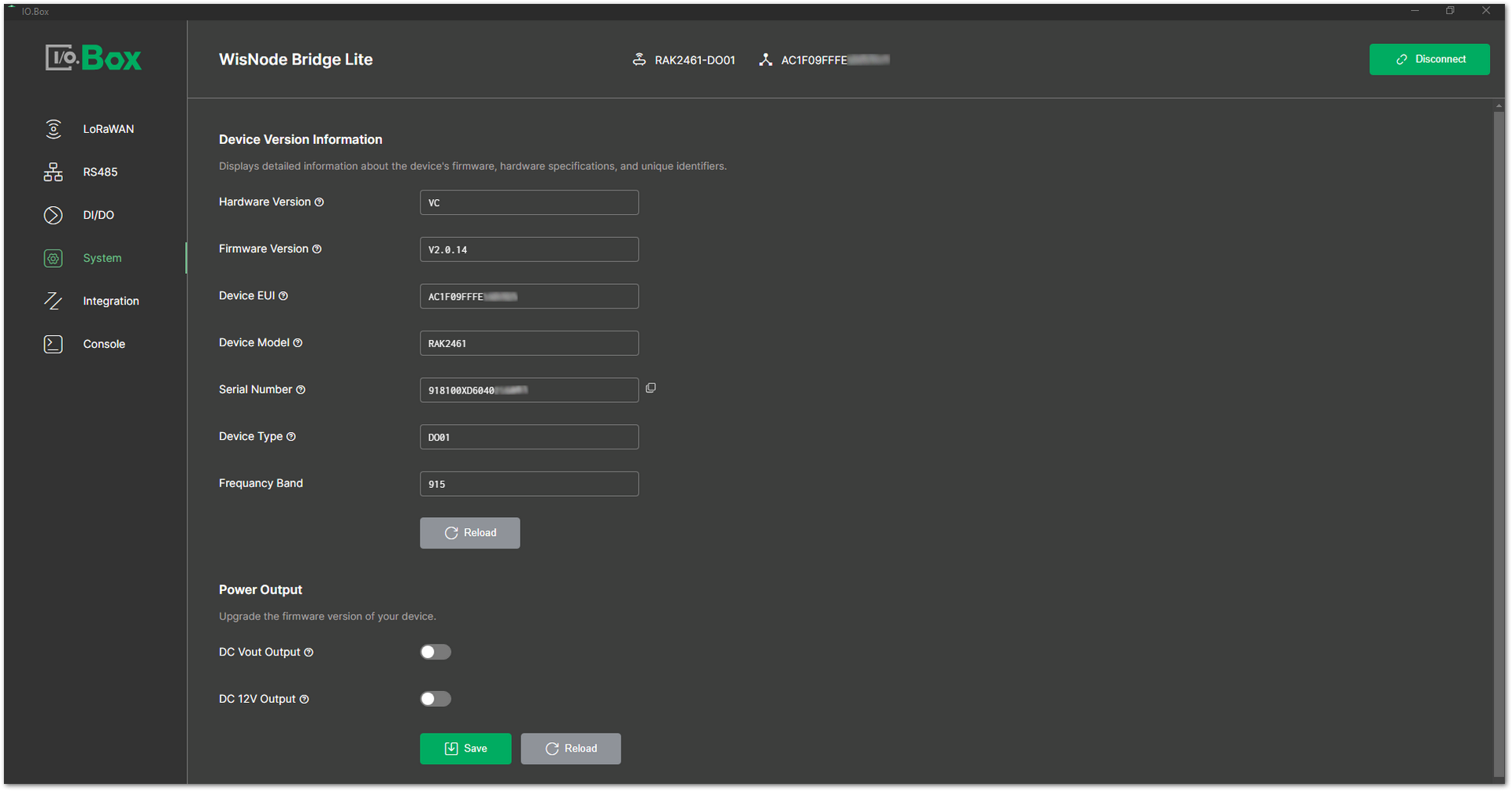Toggle the DC 12V Output switch
This screenshot has width=1512, height=791.
point(435,699)
